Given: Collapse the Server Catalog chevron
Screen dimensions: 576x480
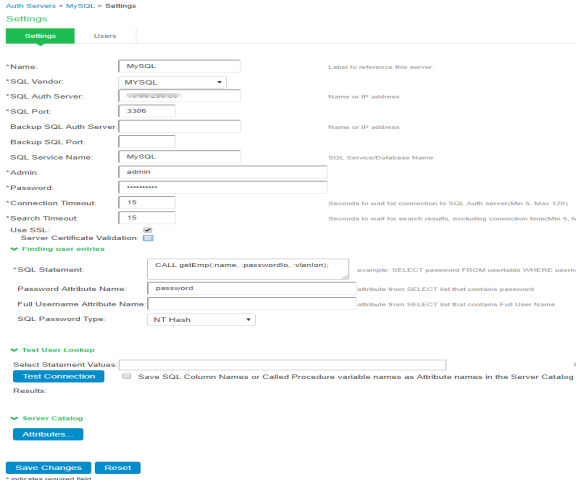Looking at the screenshot, I should pos(14,418).
